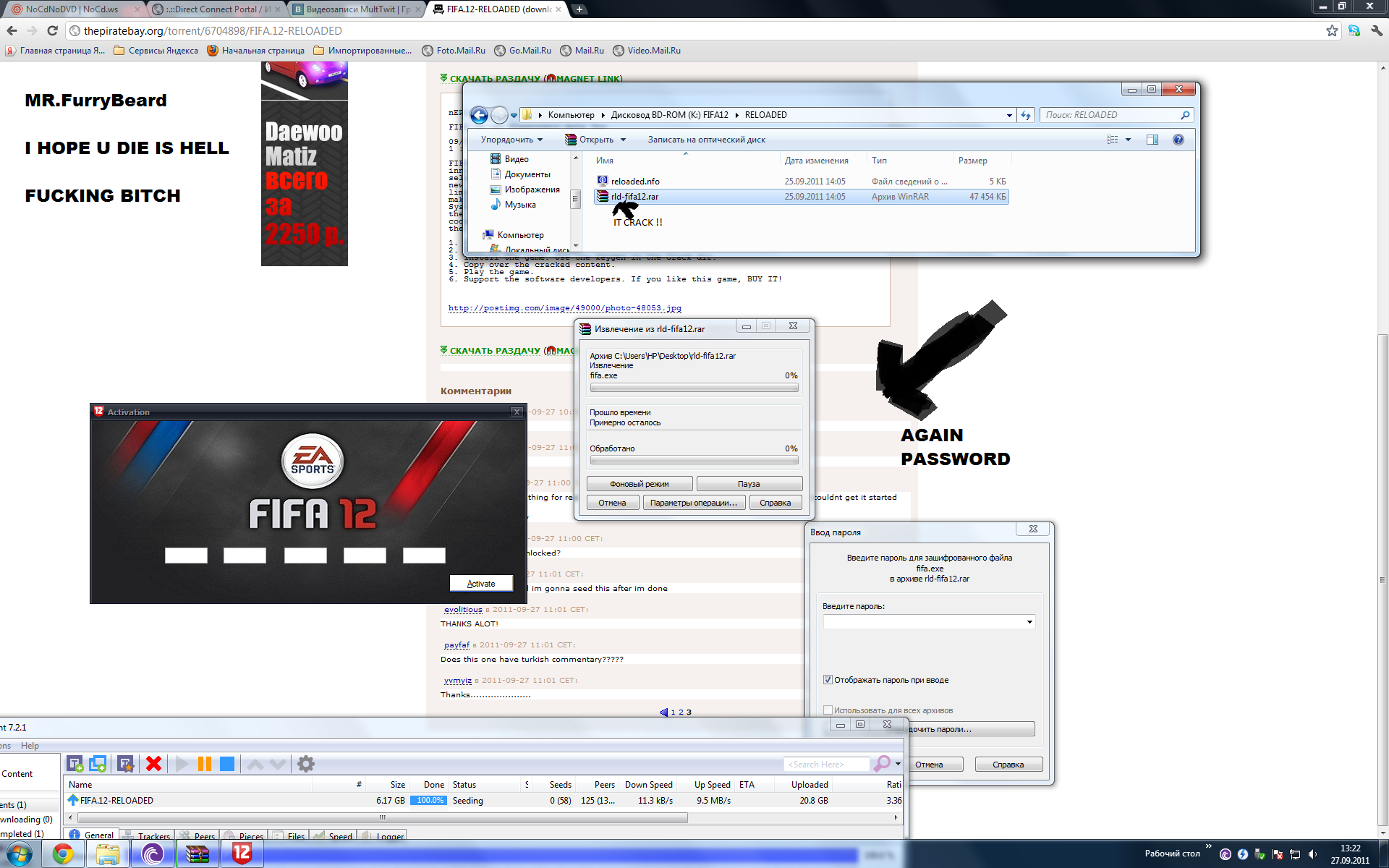The width and height of the screenshot is (1389, 868).
Task: Open the Help menu in the torrent client
Action: coord(30,746)
